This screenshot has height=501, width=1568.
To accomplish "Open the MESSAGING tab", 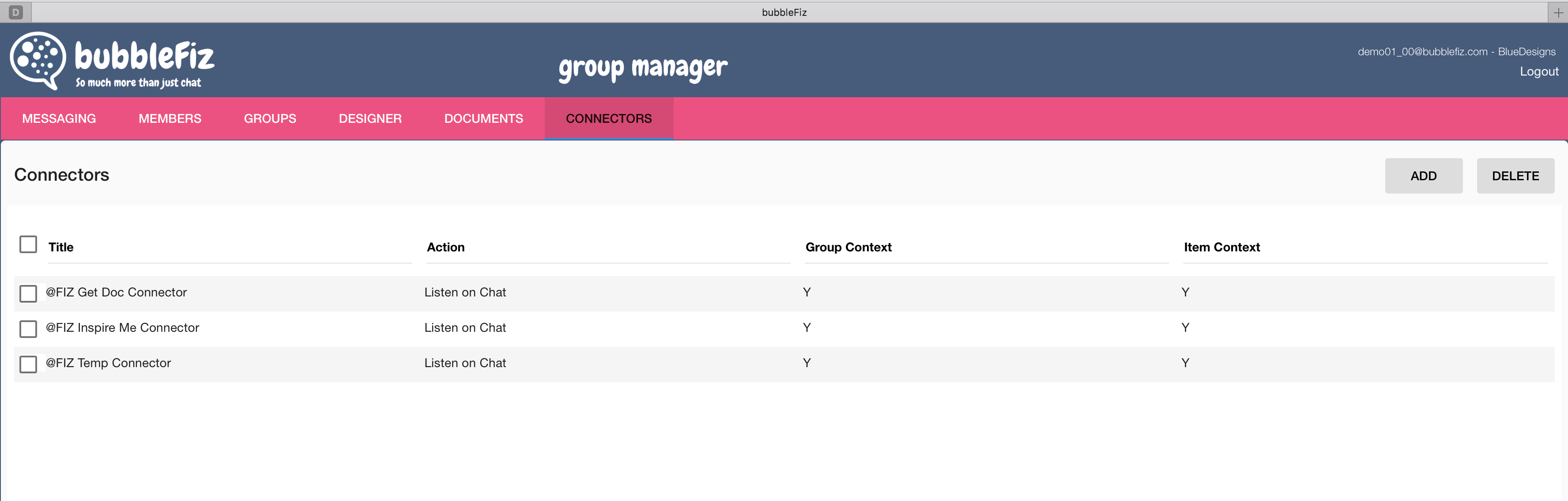I will point(59,119).
